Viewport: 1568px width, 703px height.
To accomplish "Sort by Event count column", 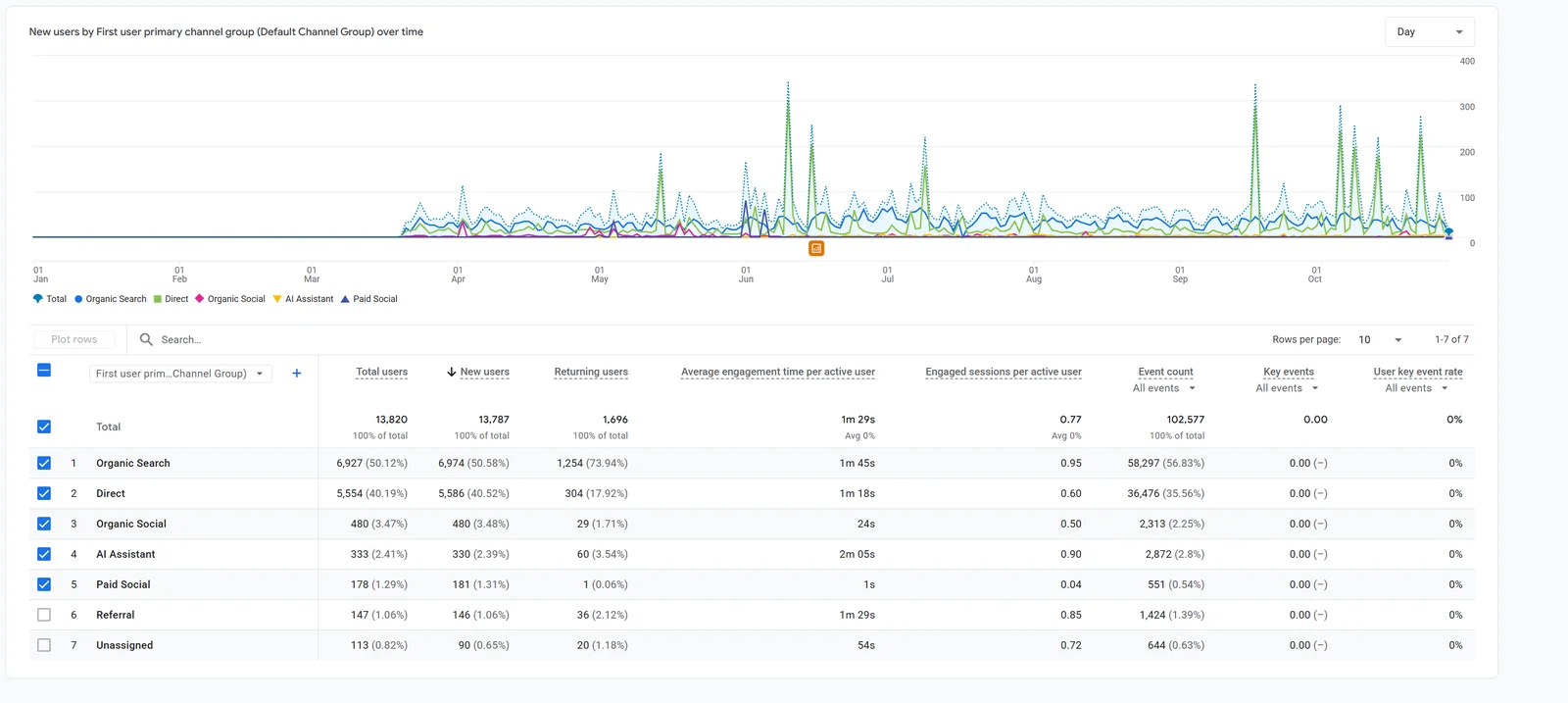I will [x=1165, y=372].
